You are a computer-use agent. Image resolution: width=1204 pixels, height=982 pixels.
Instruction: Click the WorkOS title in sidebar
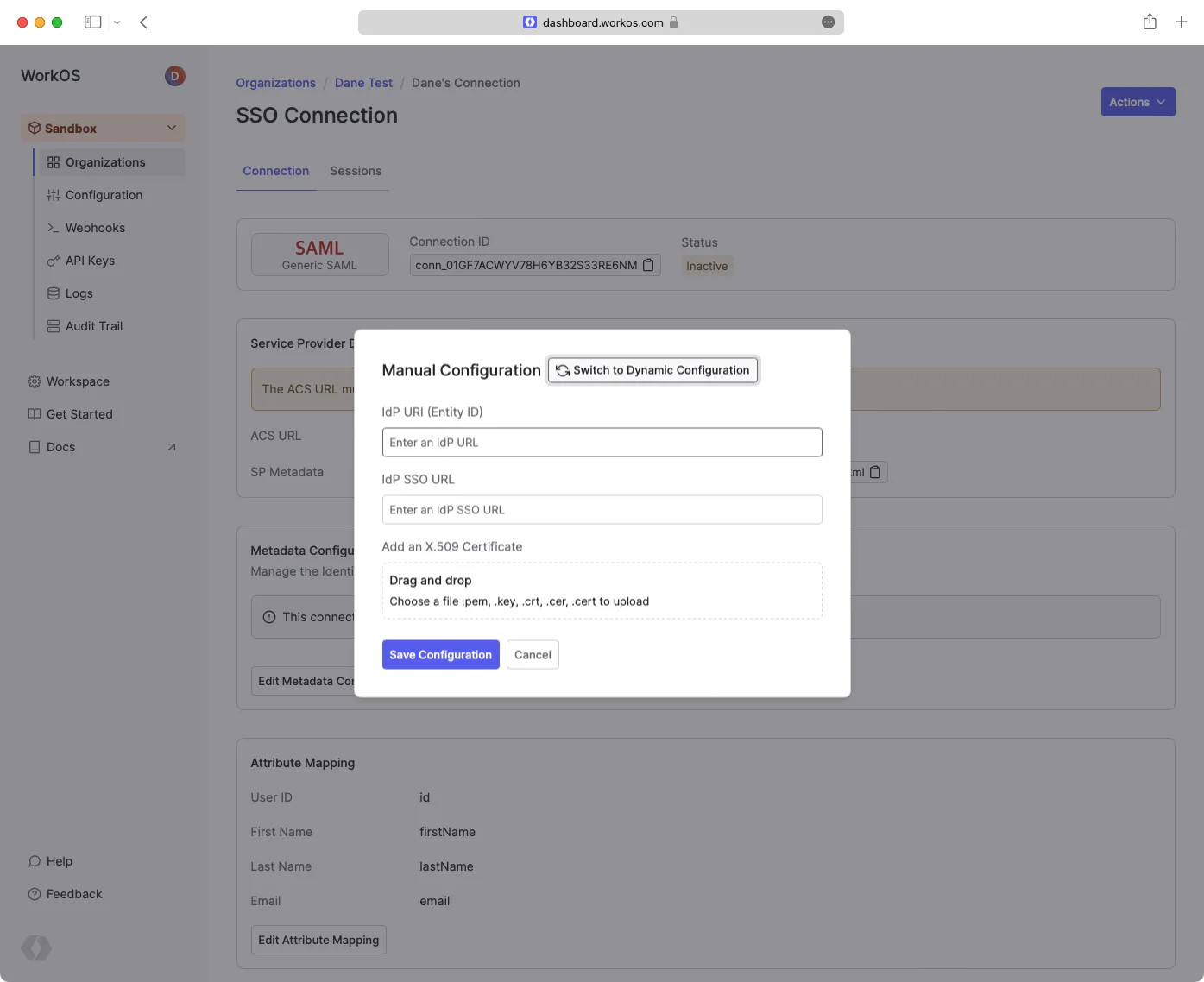[x=51, y=76]
